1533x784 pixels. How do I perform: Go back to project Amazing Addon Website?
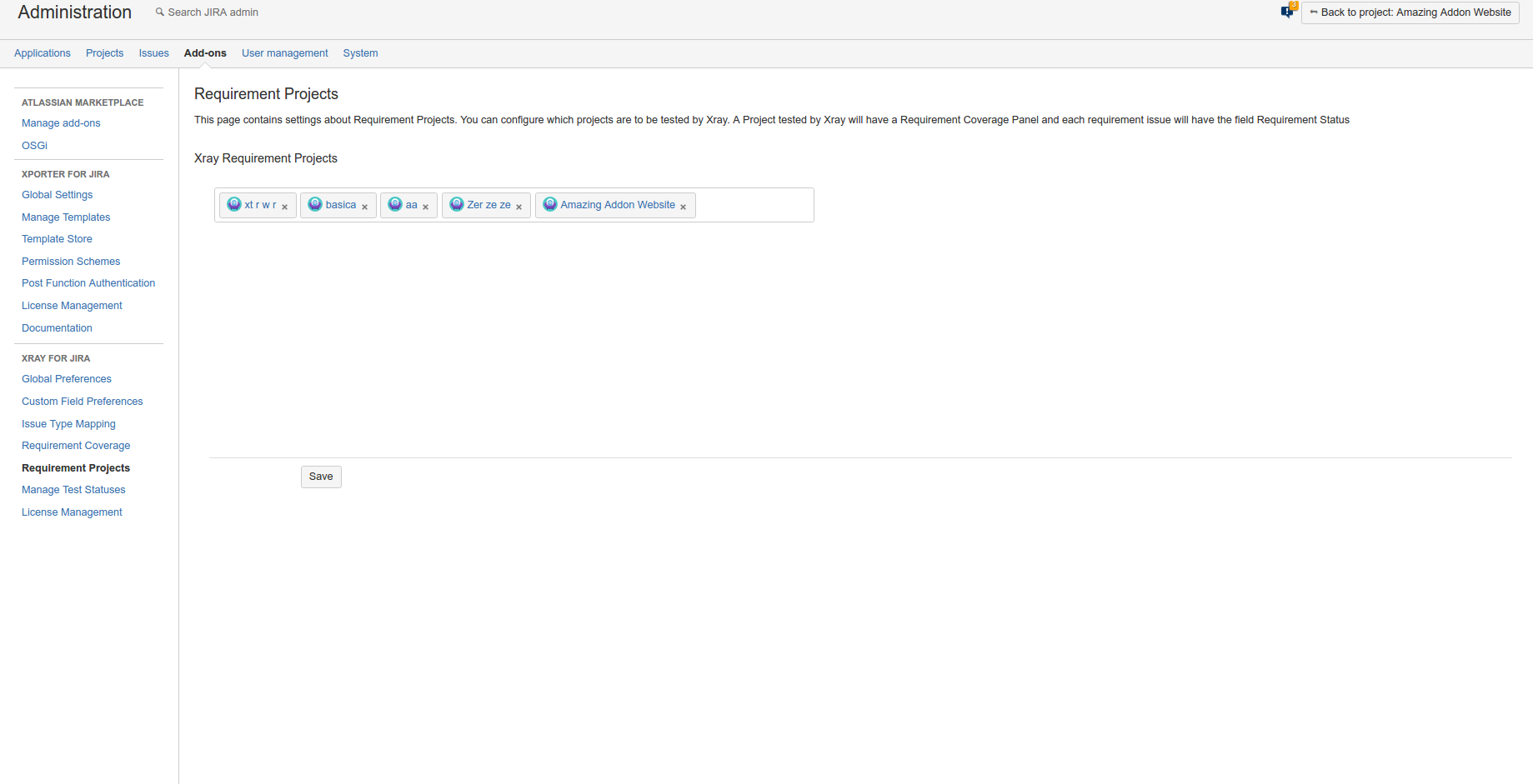1410,12
